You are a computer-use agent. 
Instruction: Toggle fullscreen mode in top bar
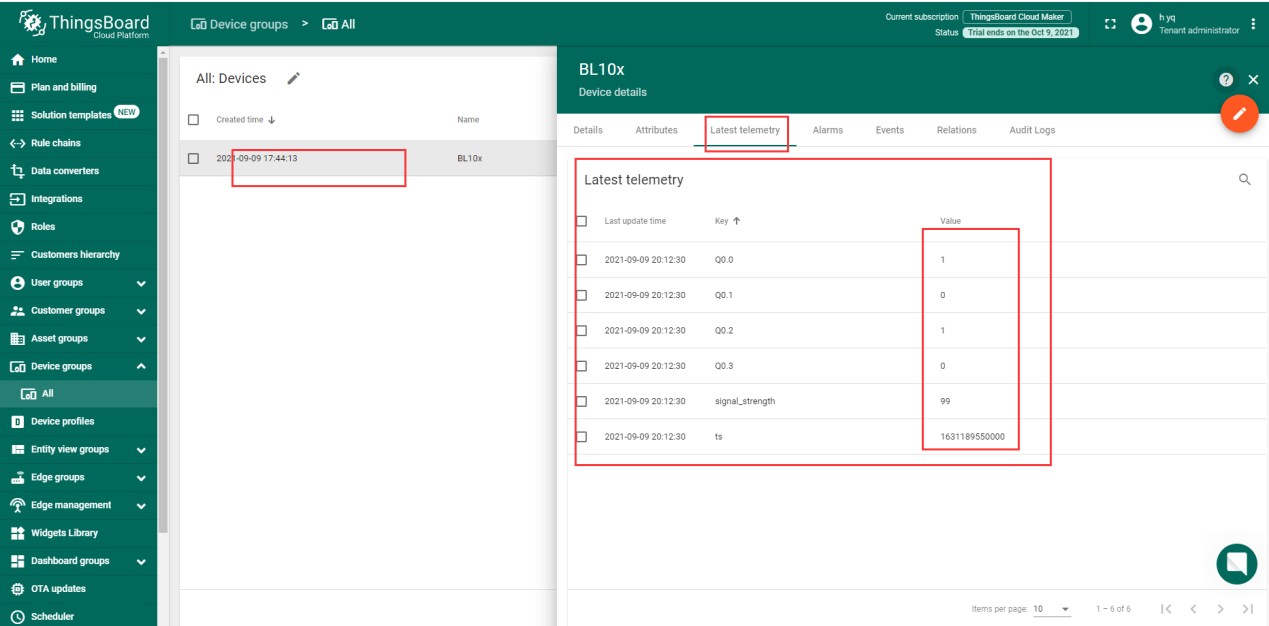tap(1108, 24)
